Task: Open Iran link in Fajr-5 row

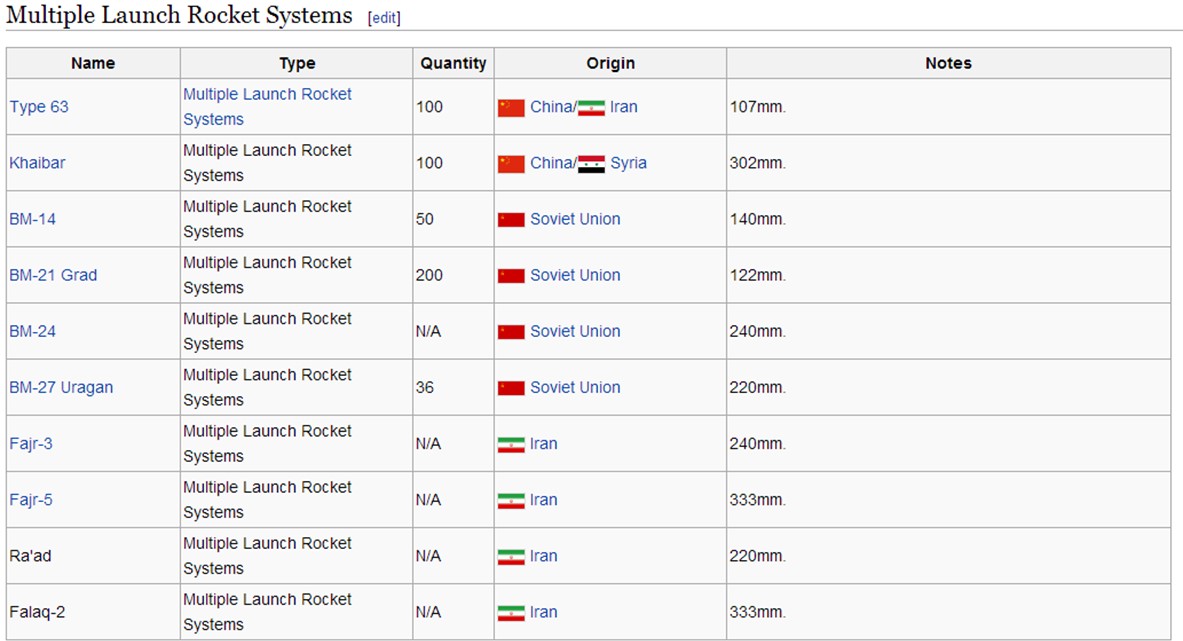Action: pyautogui.click(x=543, y=499)
